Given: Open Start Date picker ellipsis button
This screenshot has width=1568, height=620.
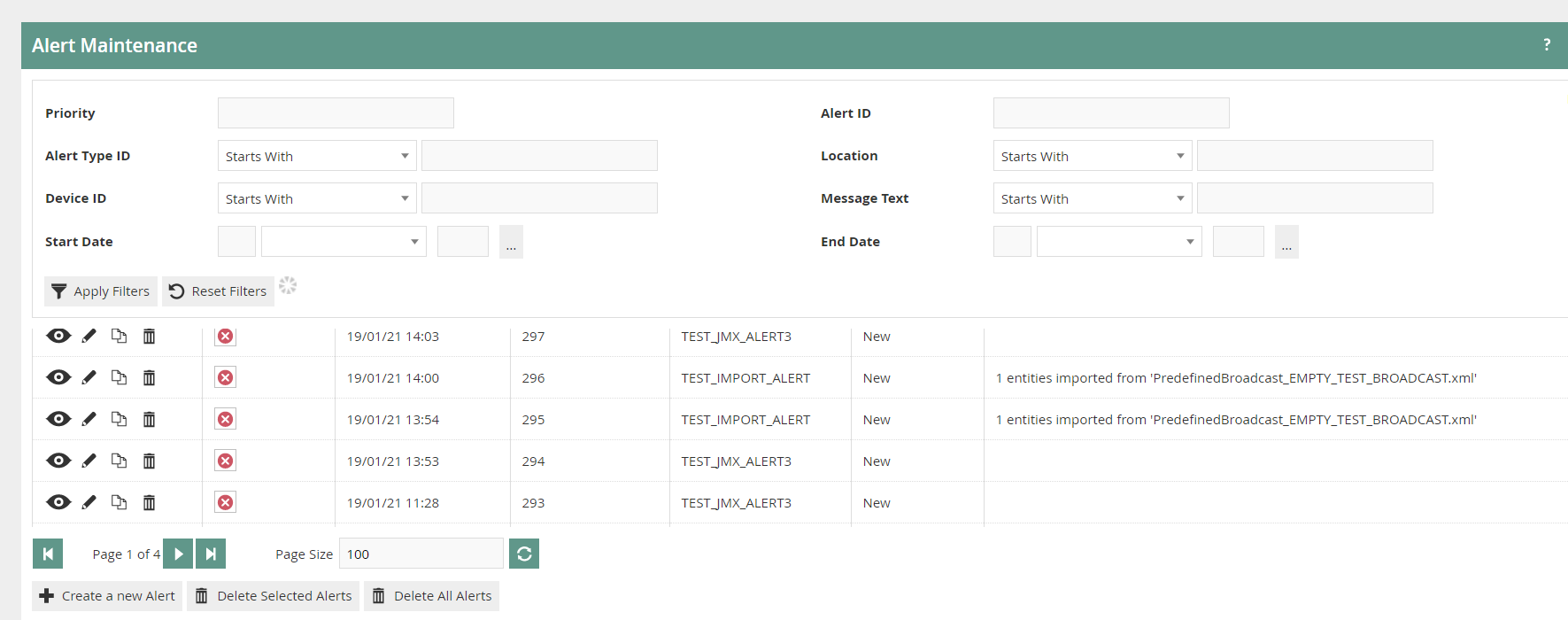Looking at the screenshot, I should coord(511,241).
